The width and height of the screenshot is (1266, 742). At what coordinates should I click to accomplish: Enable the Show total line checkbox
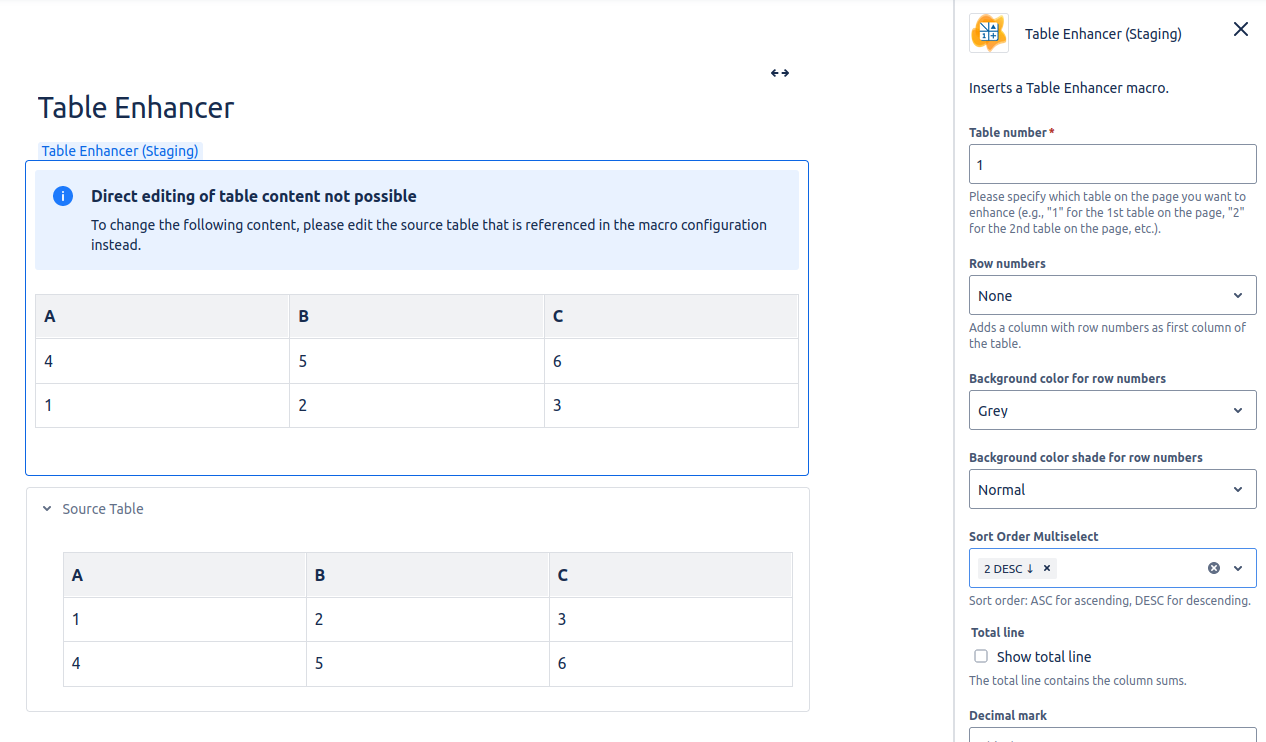pyautogui.click(x=981, y=657)
